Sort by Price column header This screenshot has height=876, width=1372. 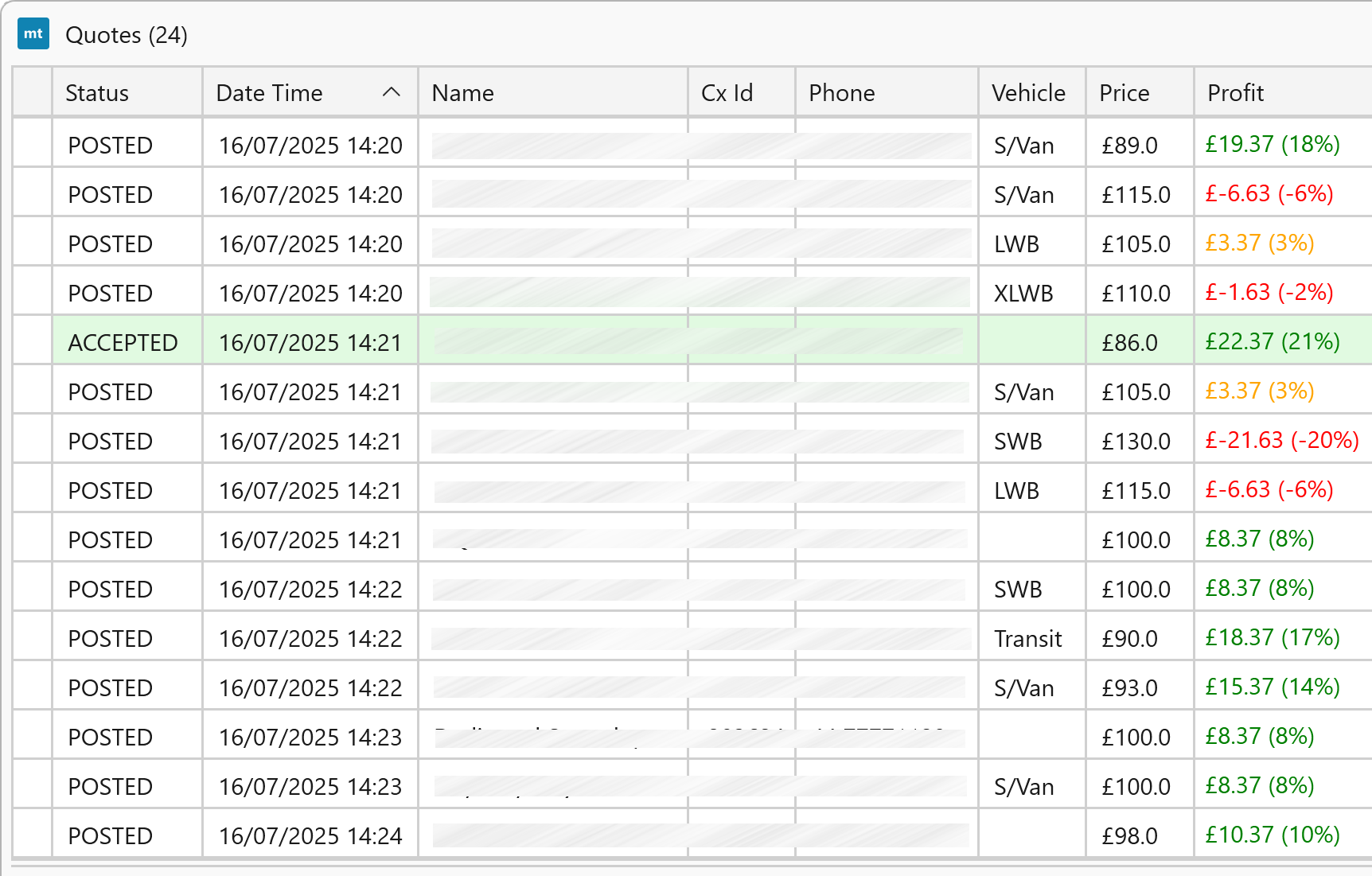[1124, 93]
